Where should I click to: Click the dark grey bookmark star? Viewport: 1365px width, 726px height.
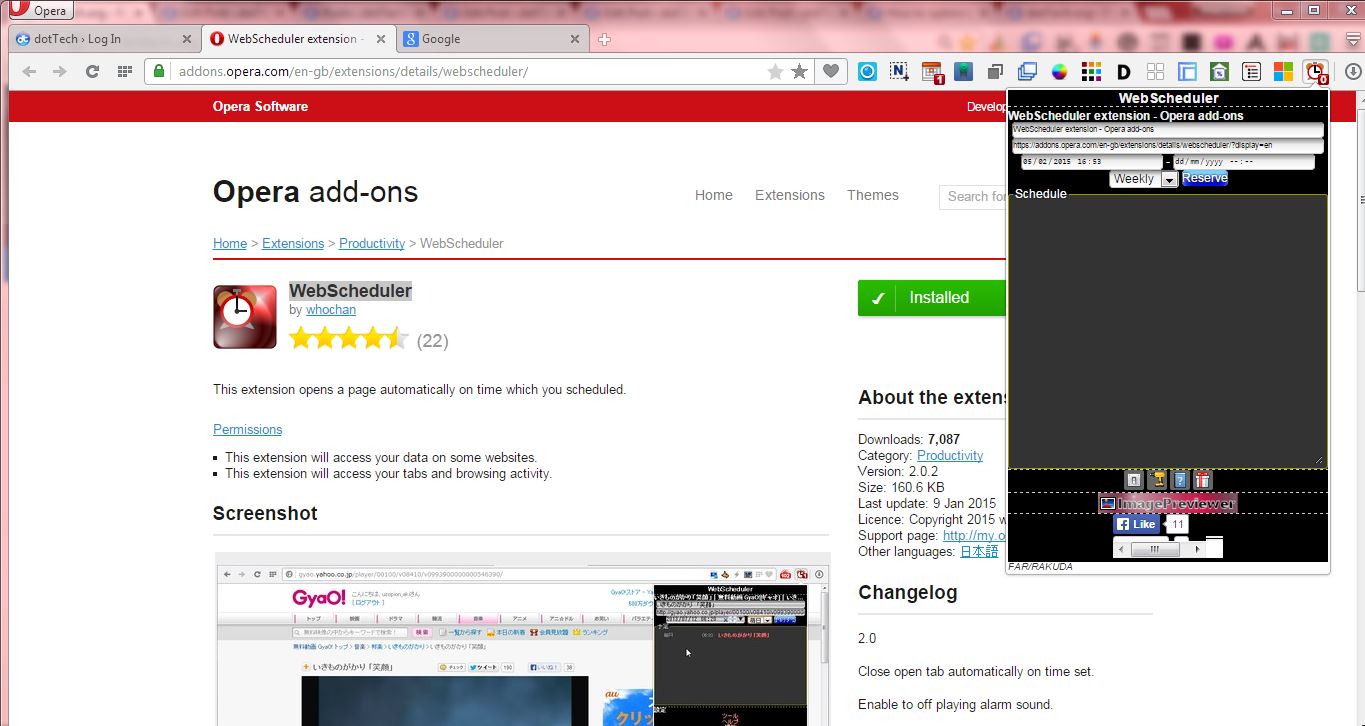pyautogui.click(x=800, y=72)
